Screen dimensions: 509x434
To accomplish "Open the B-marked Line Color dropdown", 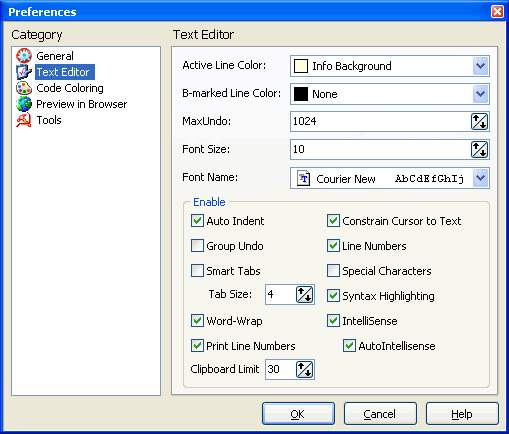I will coord(480,94).
